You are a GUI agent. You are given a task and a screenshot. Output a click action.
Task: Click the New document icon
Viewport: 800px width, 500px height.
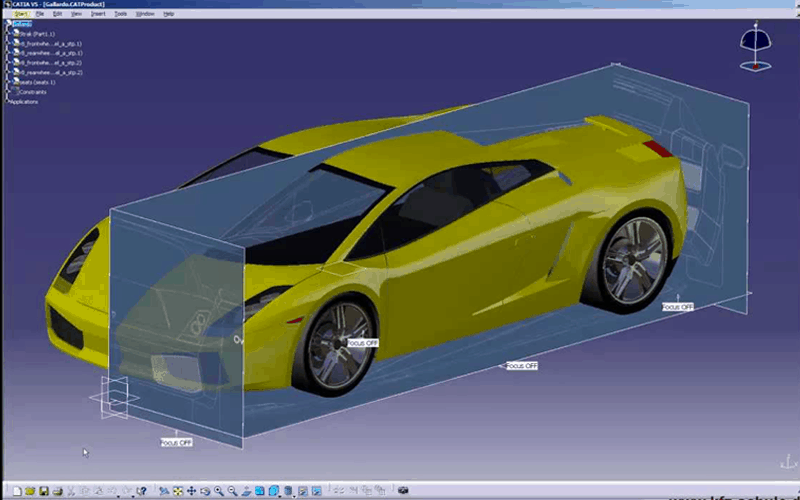click(x=17, y=491)
